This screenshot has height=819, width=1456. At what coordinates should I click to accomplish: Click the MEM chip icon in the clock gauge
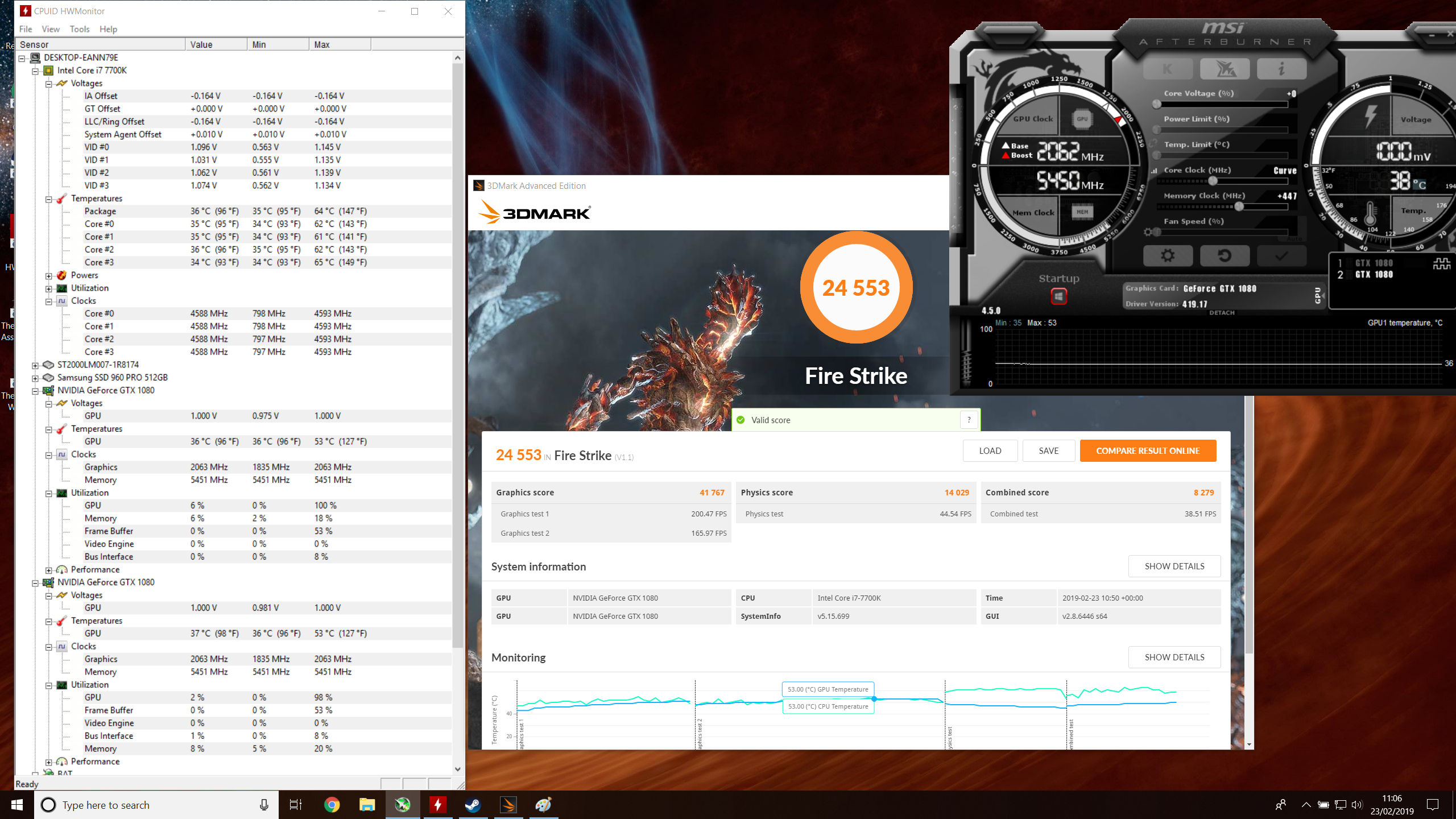(1082, 212)
